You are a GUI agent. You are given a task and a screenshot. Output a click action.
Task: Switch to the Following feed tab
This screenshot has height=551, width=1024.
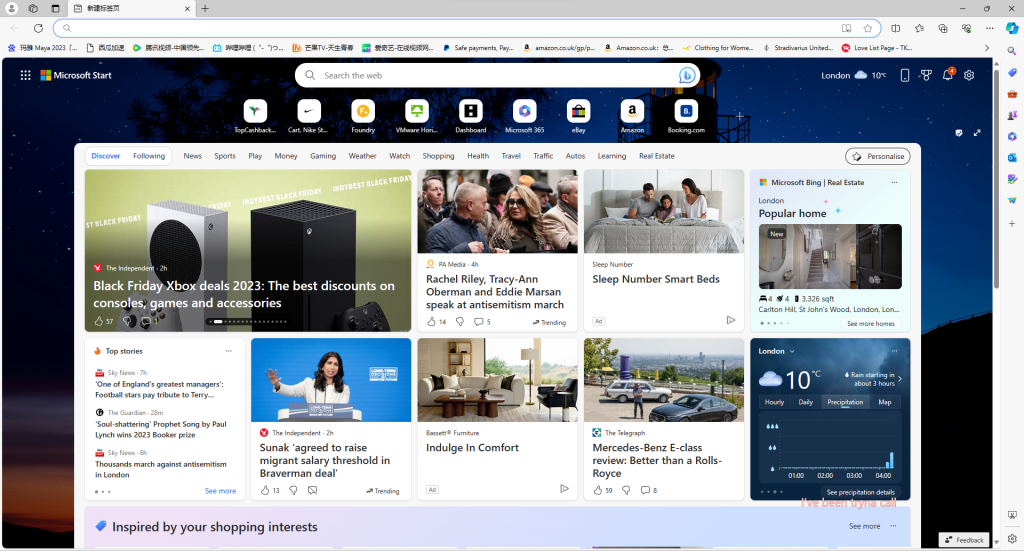tap(149, 156)
